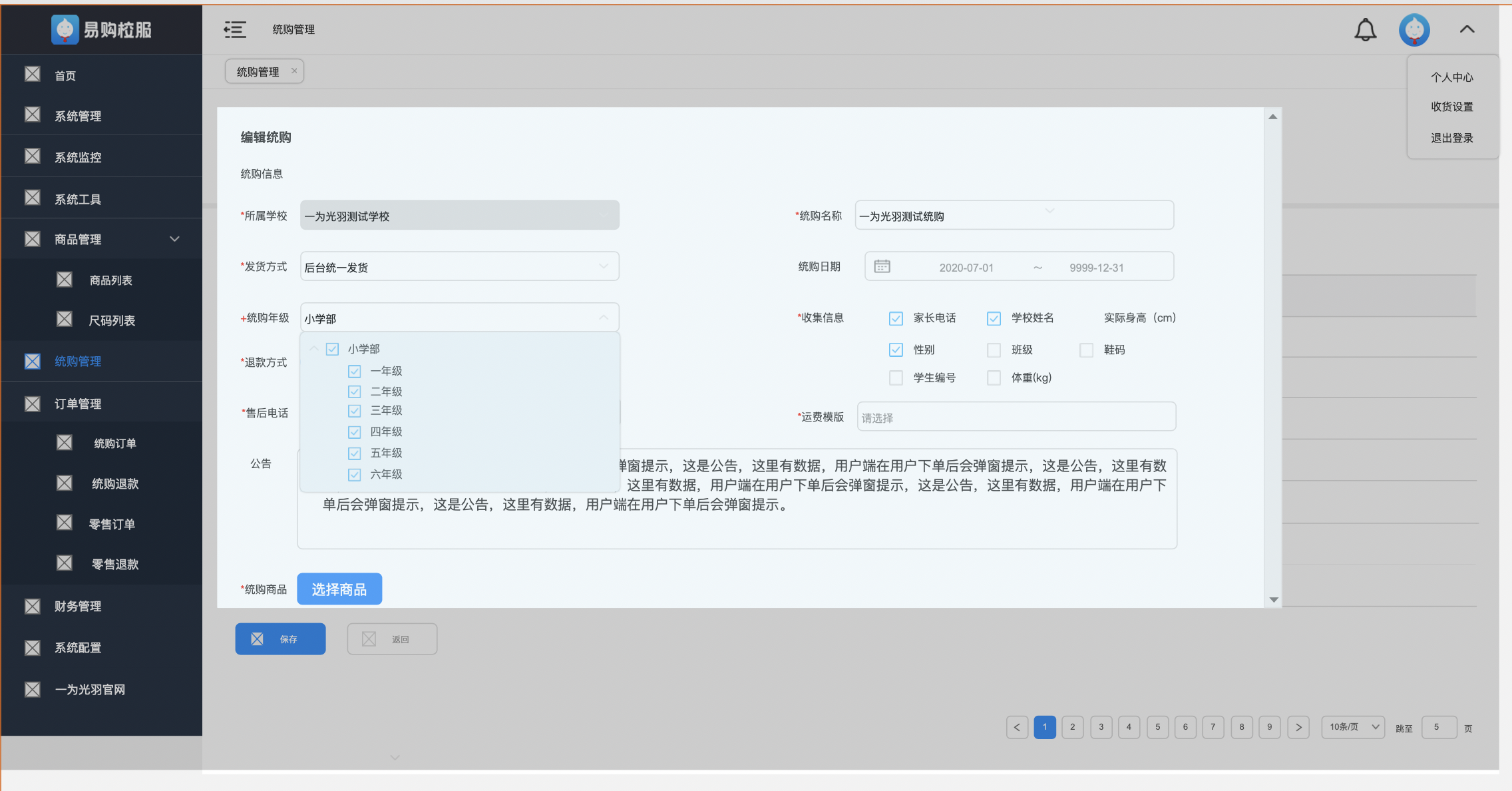Click the 统购管理 sidebar icon

tap(33, 362)
